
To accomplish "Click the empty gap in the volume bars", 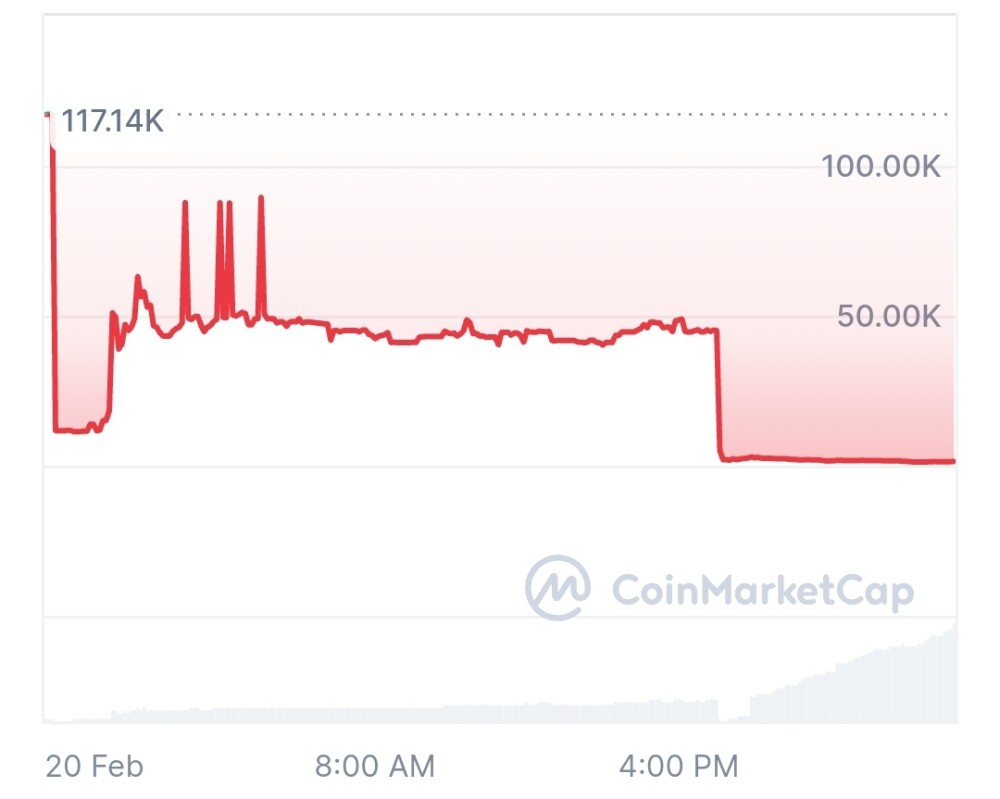I will [734, 714].
